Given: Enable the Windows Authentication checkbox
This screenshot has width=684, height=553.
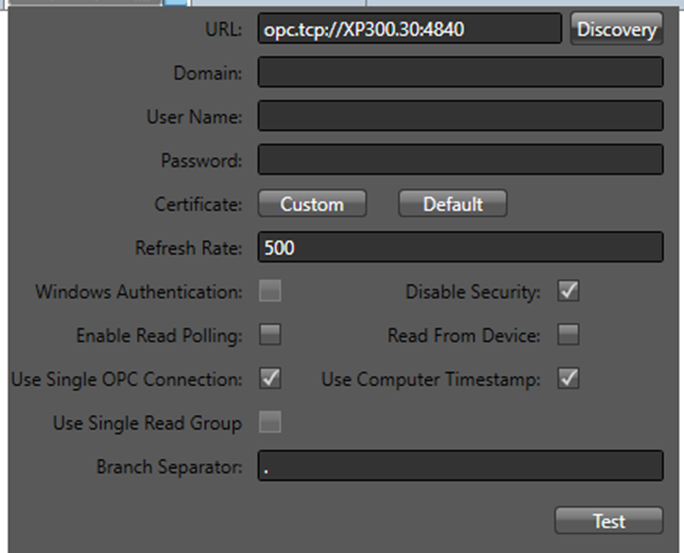Looking at the screenshot, I should [x=270, y=292].
